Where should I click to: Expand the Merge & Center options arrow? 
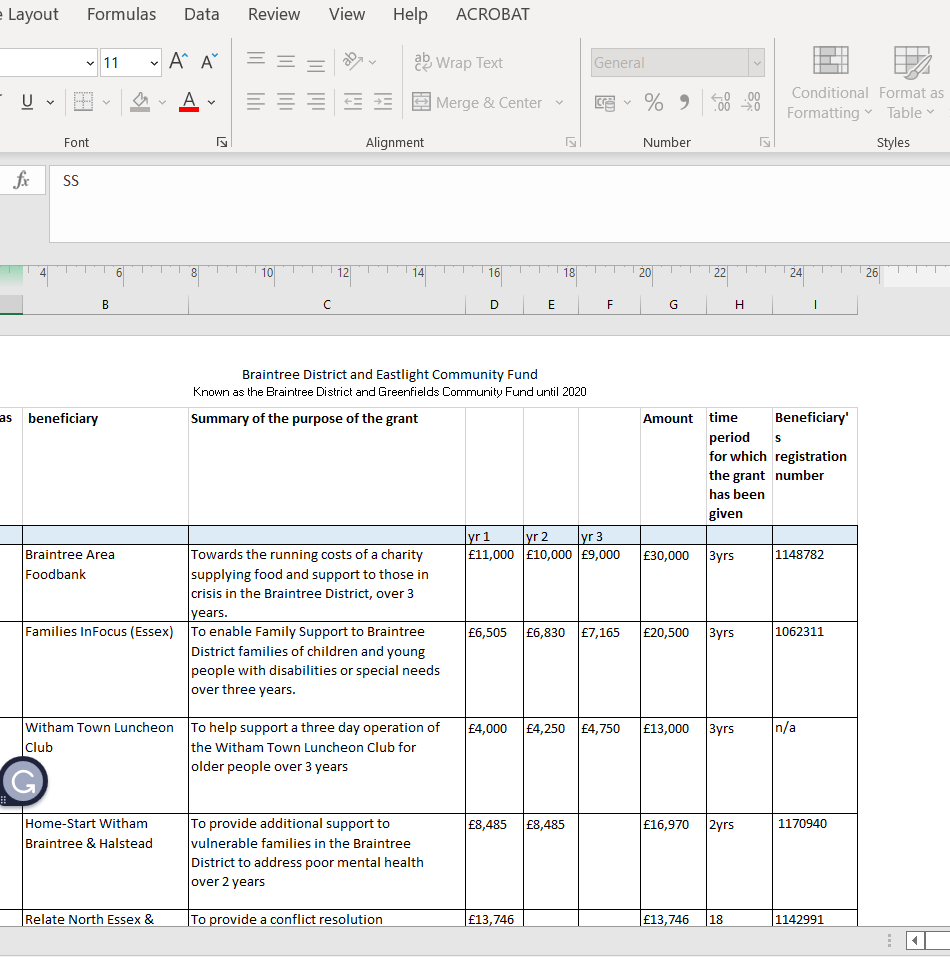point(559,103)
